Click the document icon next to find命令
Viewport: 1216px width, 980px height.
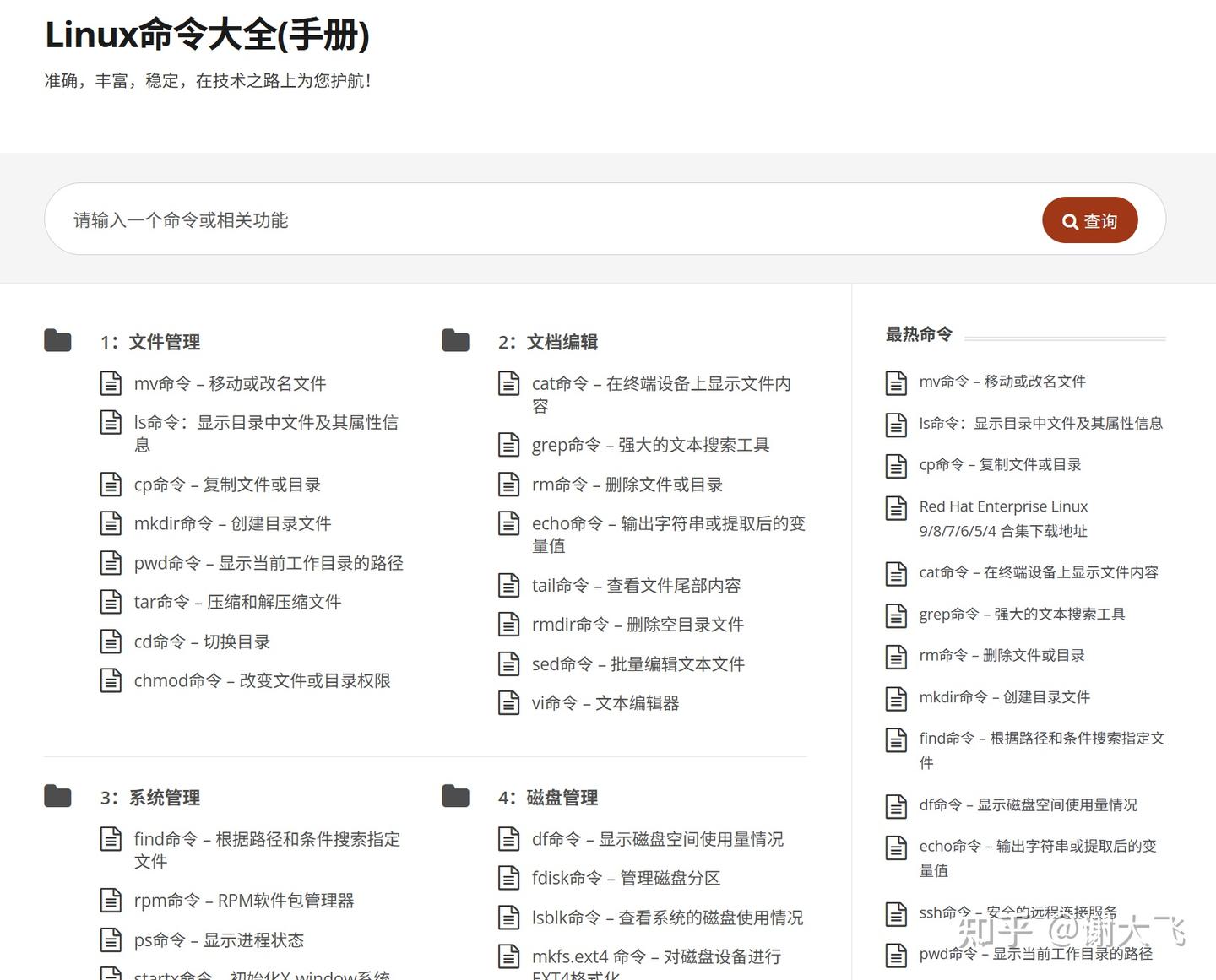coord(112,839)
